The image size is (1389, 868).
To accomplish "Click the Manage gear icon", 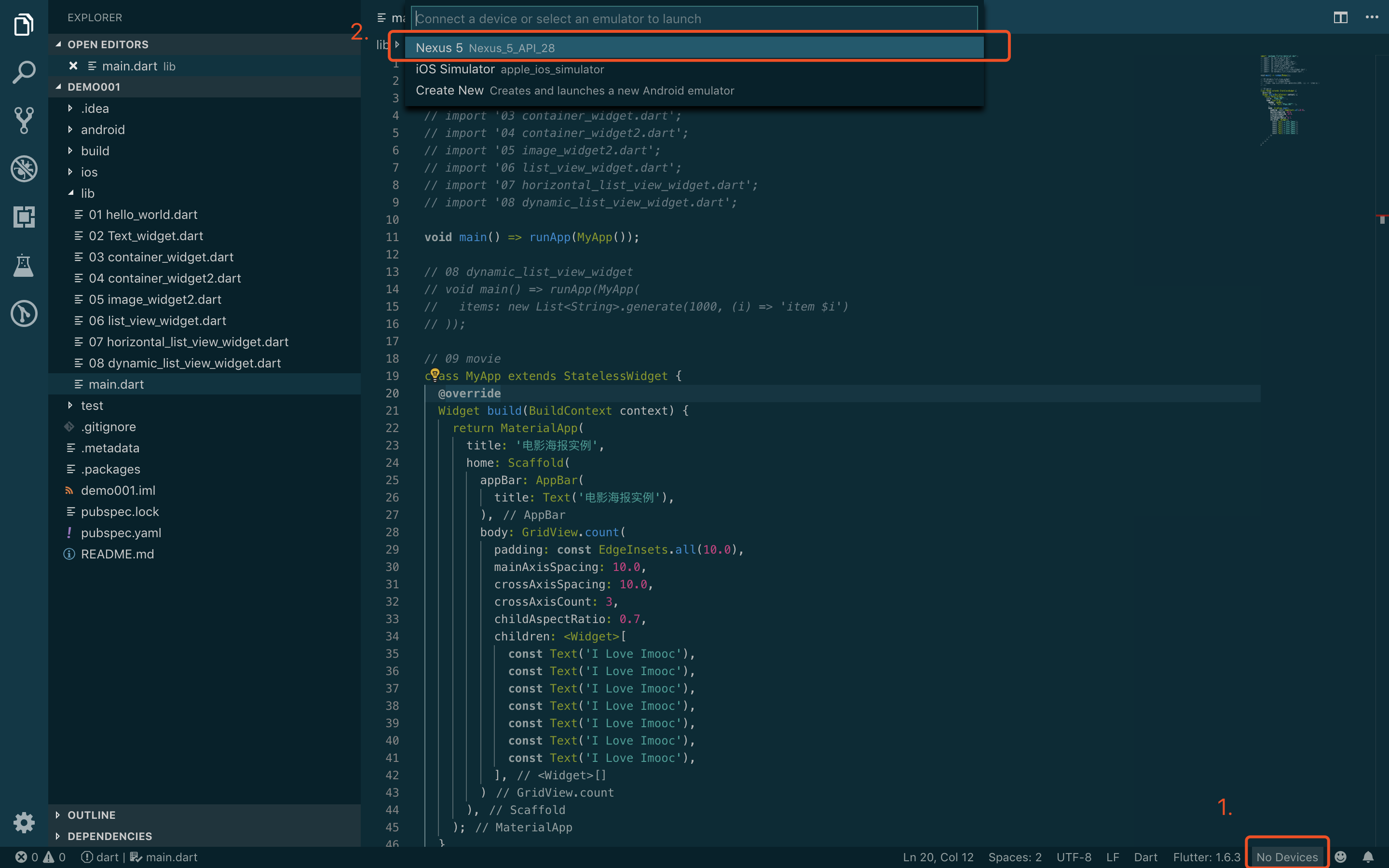I will pos(24,823).
